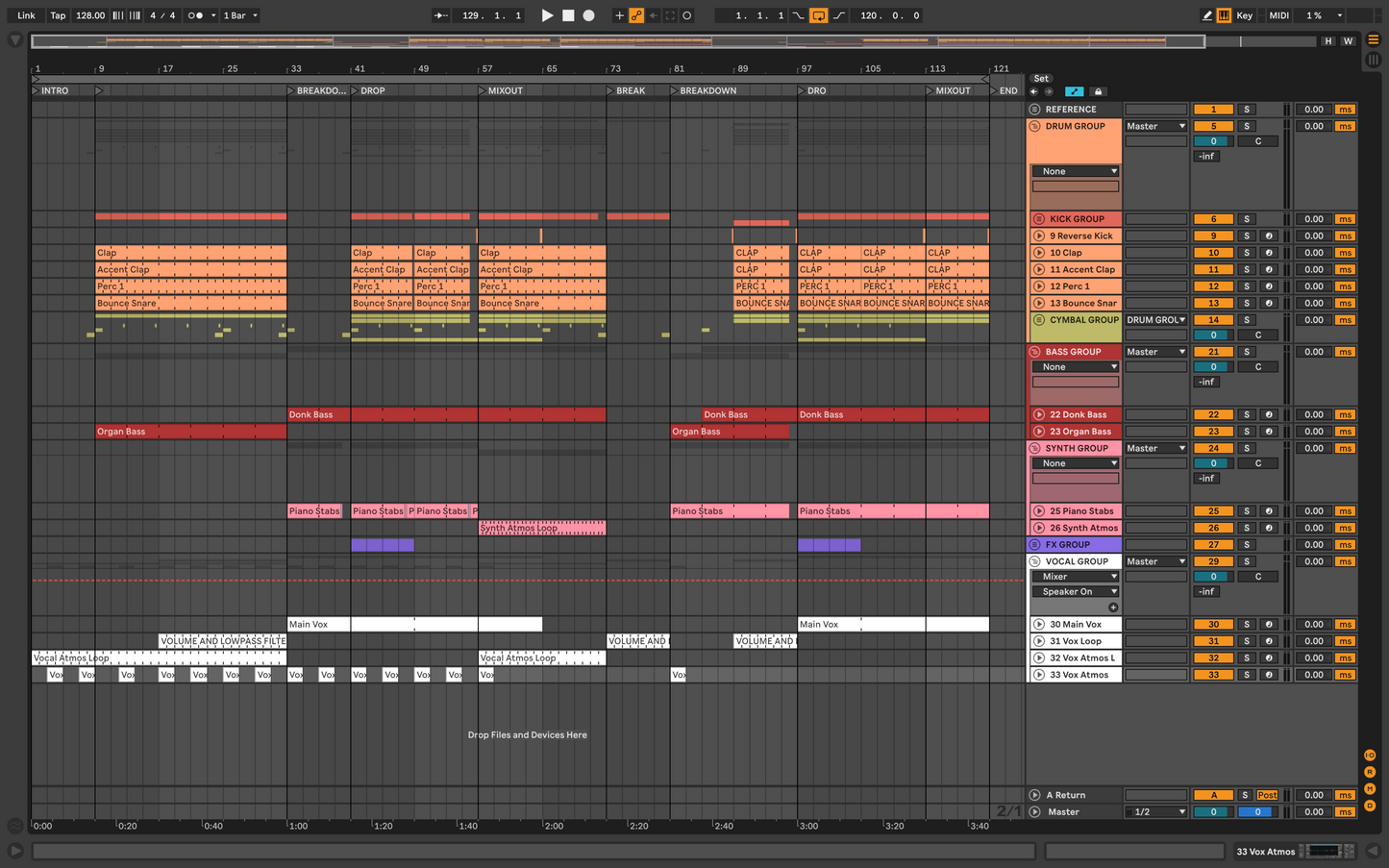Open the MIDI mapping mode
Image resolution: width=1389 pixels, height=868 pixels.
pos(1278,15)
